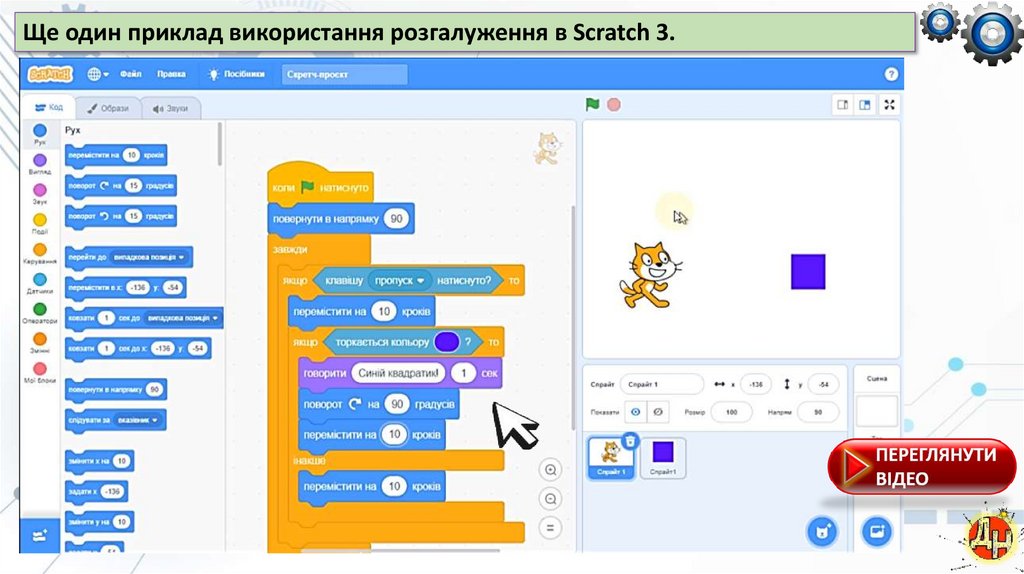Click the коли прапорець натиснуто hat block
Screen dimensions: 1024x574
321,183
